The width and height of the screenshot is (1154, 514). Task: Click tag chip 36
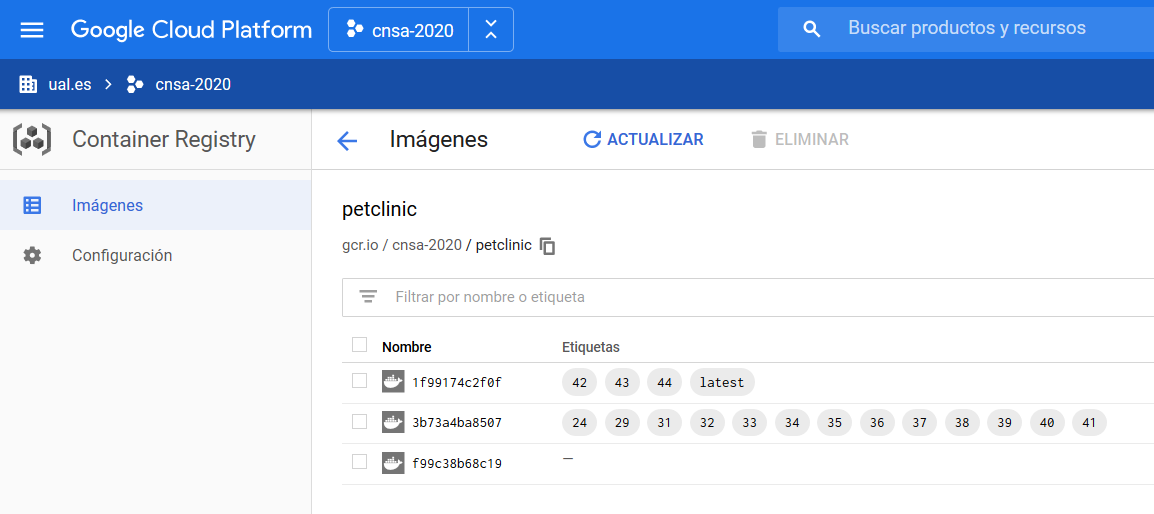click(877, 423)
